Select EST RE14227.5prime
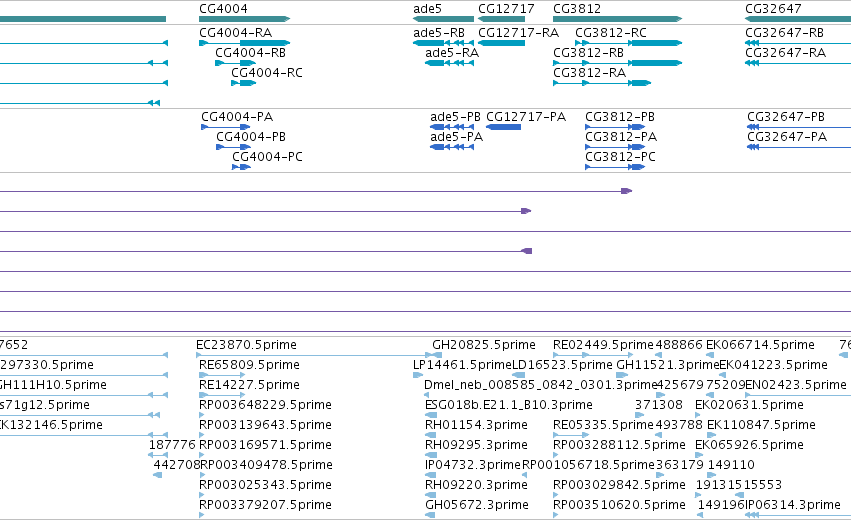This screenshot has width=851, height=520. (x=249, y=385)
